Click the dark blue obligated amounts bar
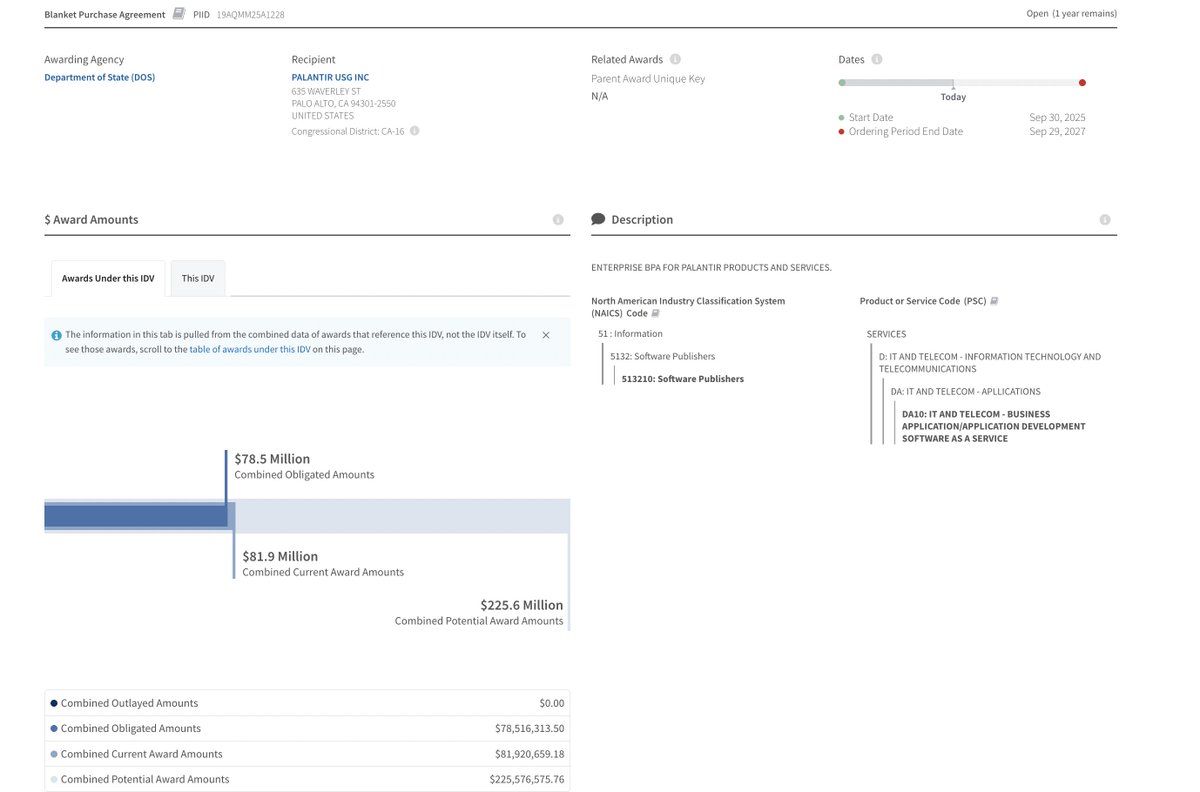 [x=135, y=516]
